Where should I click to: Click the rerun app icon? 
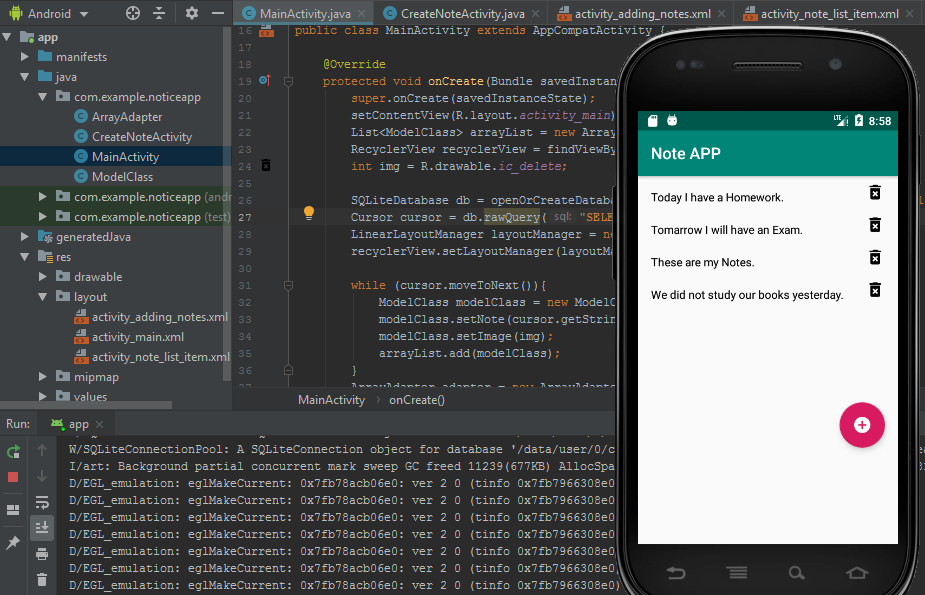pos(13,452)
